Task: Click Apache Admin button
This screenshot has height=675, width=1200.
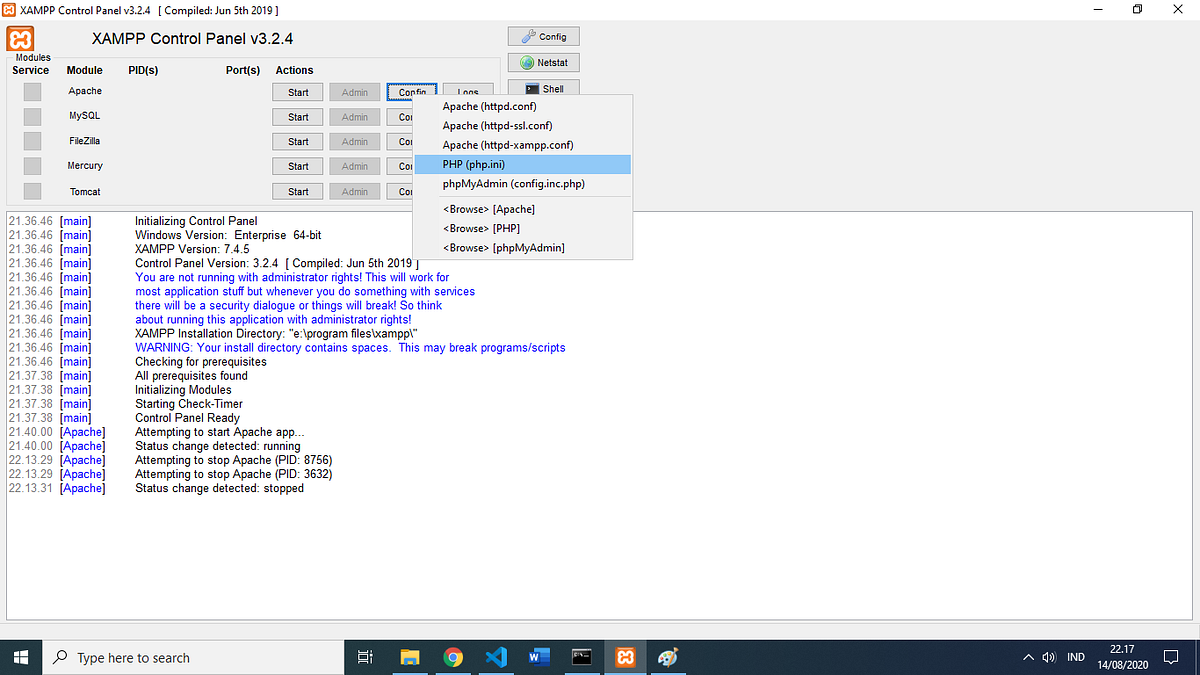Action: pos(355,92)
